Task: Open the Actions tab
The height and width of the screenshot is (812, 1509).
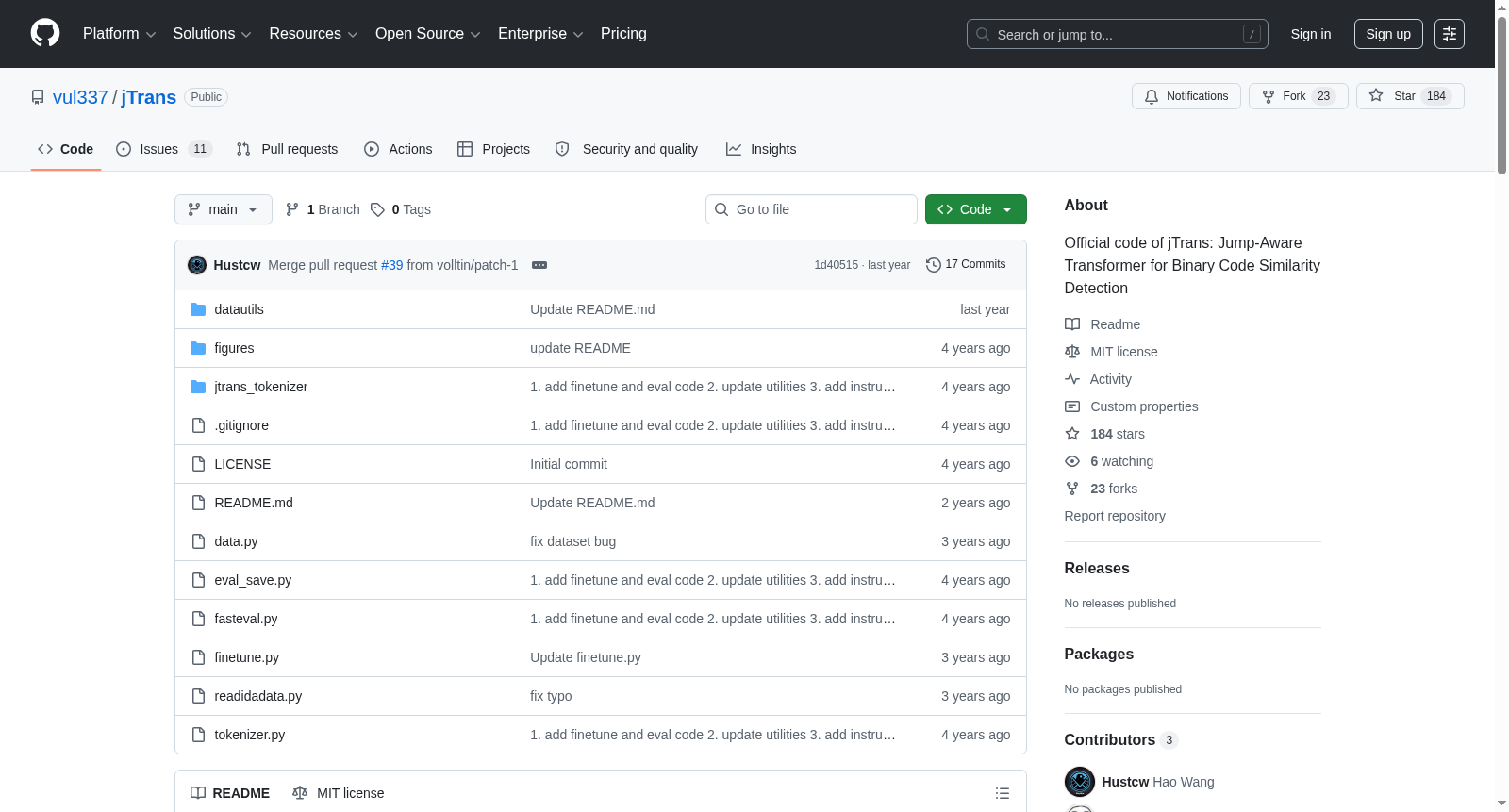Action: tap(398, 149)
